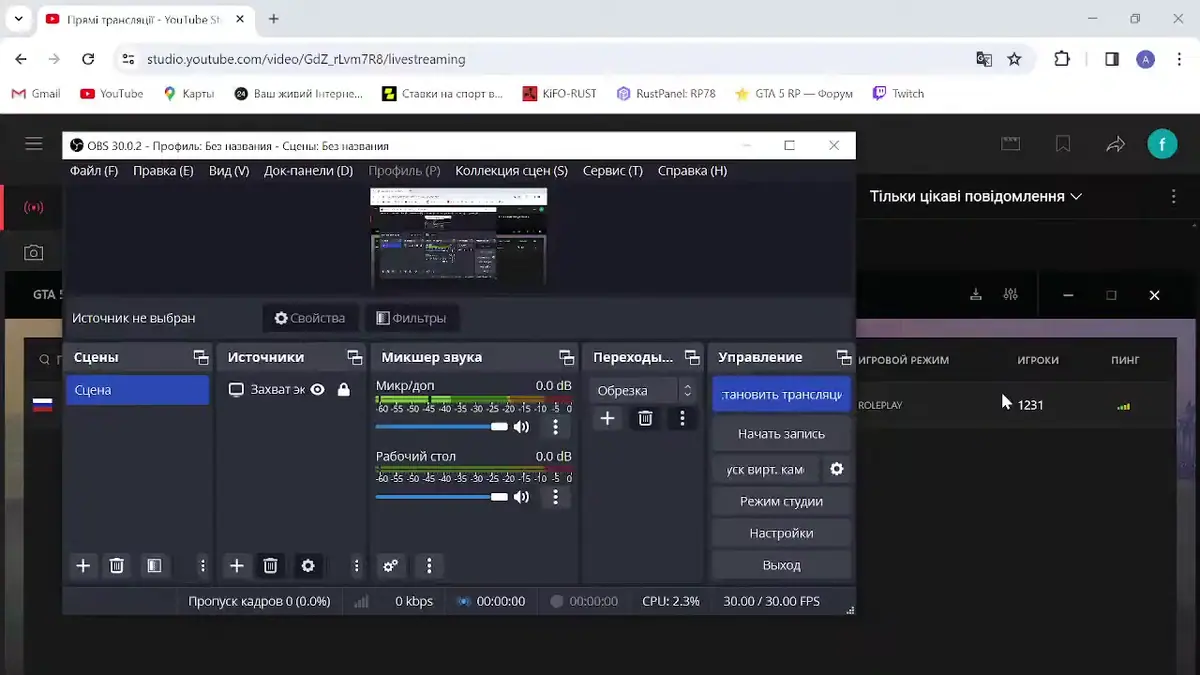Bookmark this page with star icon
The width and height of the screenshot is (1200, 675).
[x=1014, y=59]
